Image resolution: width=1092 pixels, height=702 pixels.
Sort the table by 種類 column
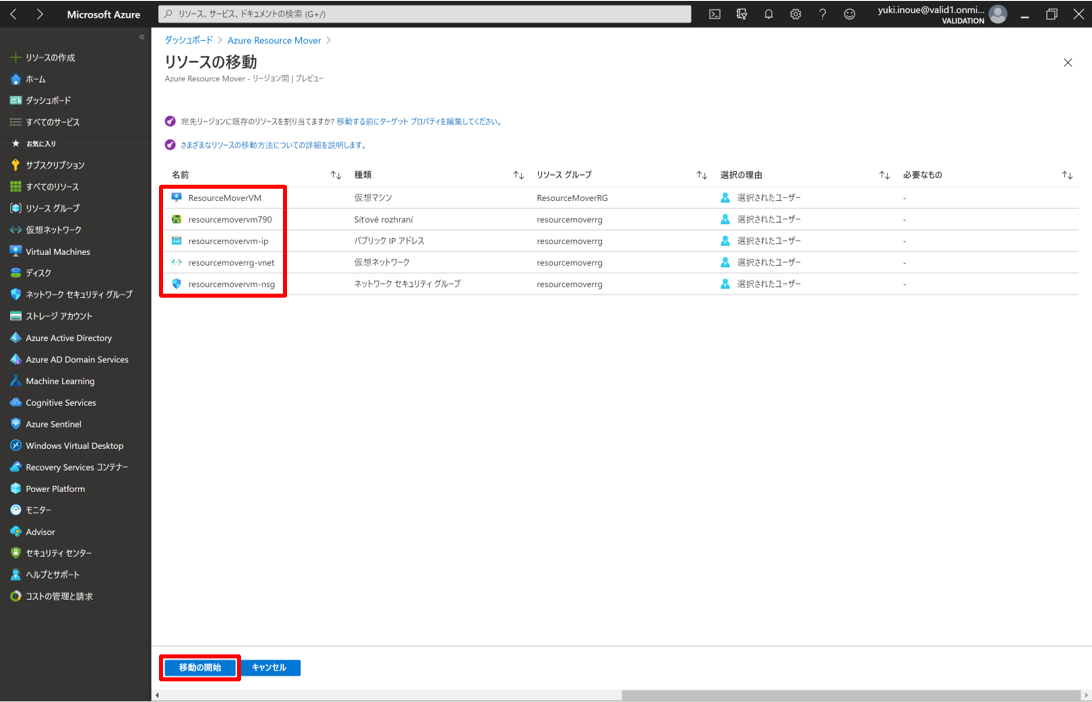(518, 176)
